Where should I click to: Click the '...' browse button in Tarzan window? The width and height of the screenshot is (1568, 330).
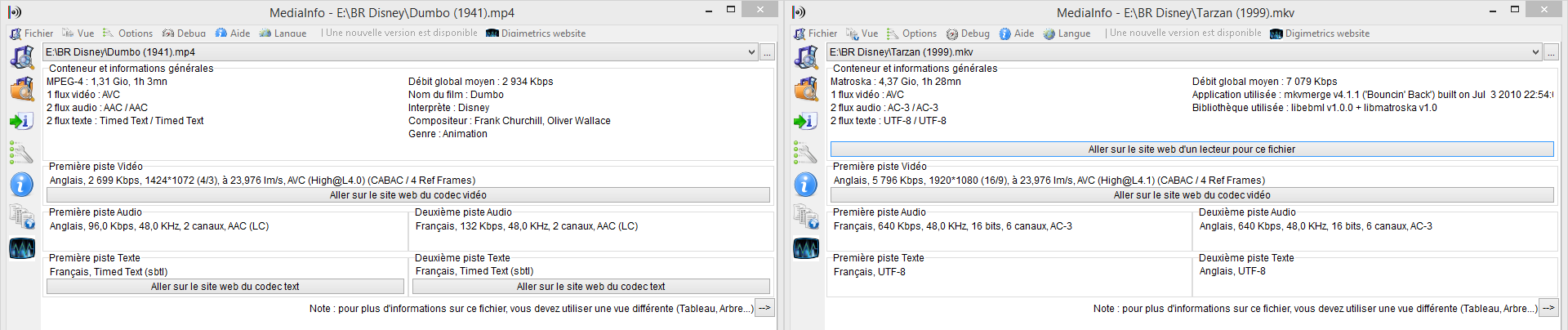click(1551, 52)
